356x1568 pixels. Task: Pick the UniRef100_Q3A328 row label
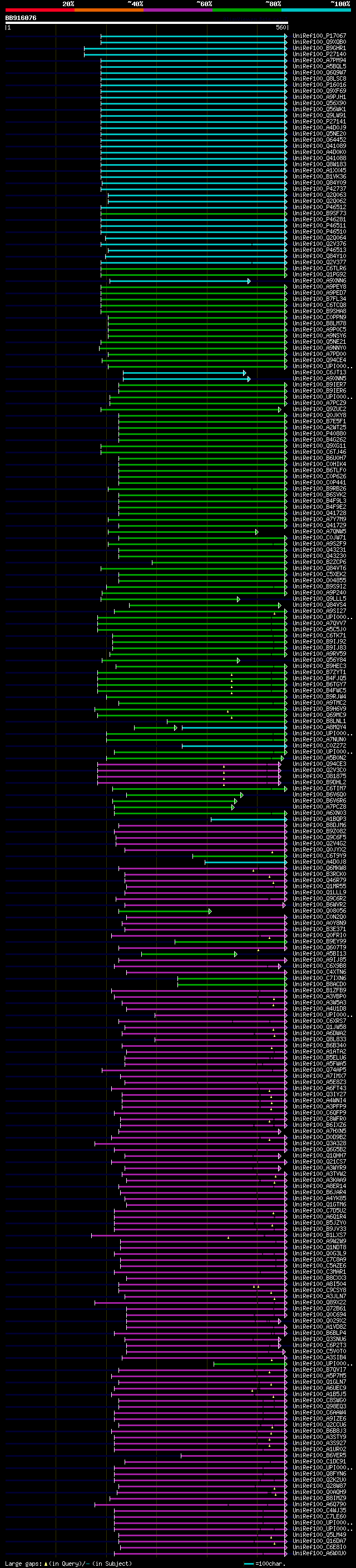pos(319,1143)
